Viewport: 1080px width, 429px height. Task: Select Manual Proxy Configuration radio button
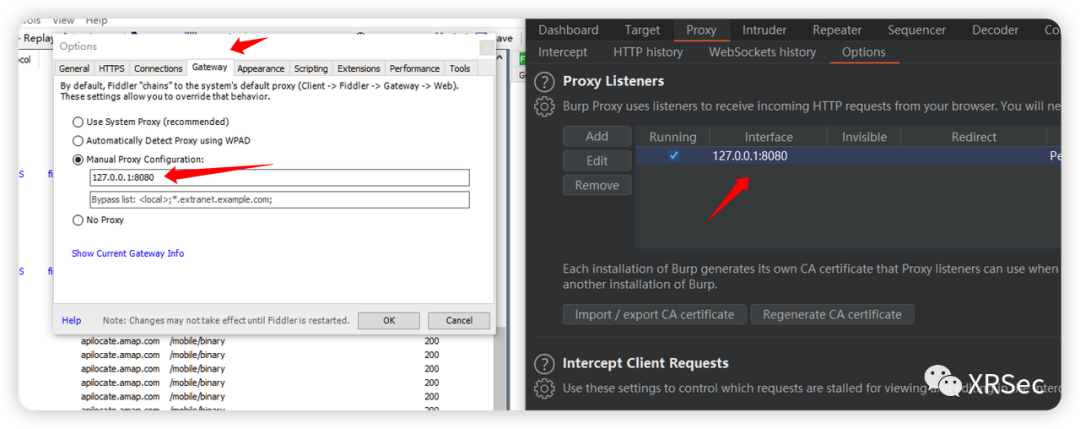tap(78, 160)
